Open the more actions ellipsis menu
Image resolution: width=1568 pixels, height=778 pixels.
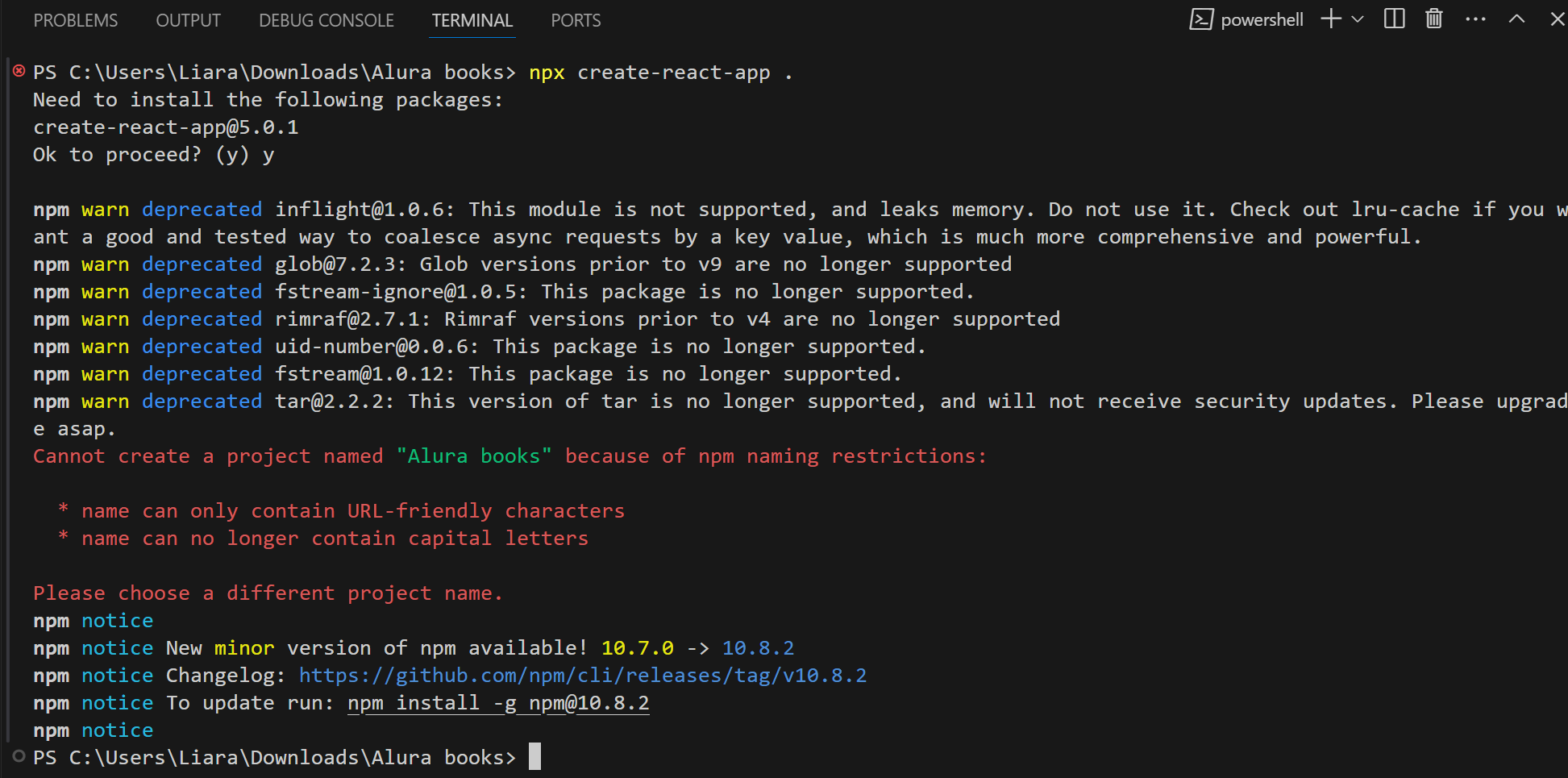click(x=1475, y=19)
